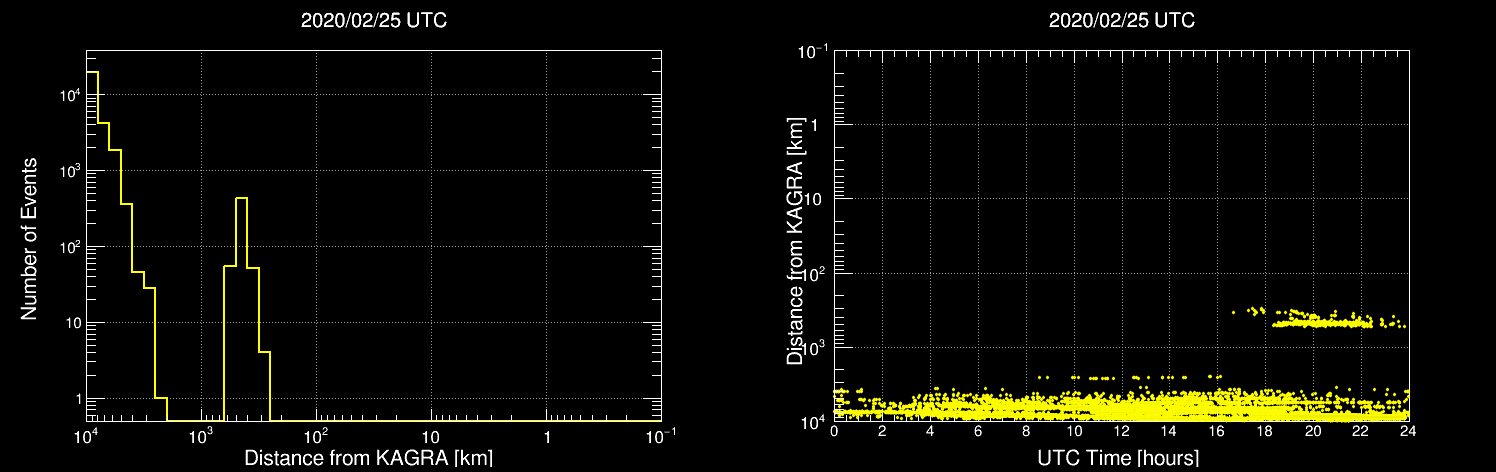The height and width of the screenshot is (472, 1496).
Task: Click the 10^4 tick on the Number of Events axis
Action: click(x=68, y=95)
